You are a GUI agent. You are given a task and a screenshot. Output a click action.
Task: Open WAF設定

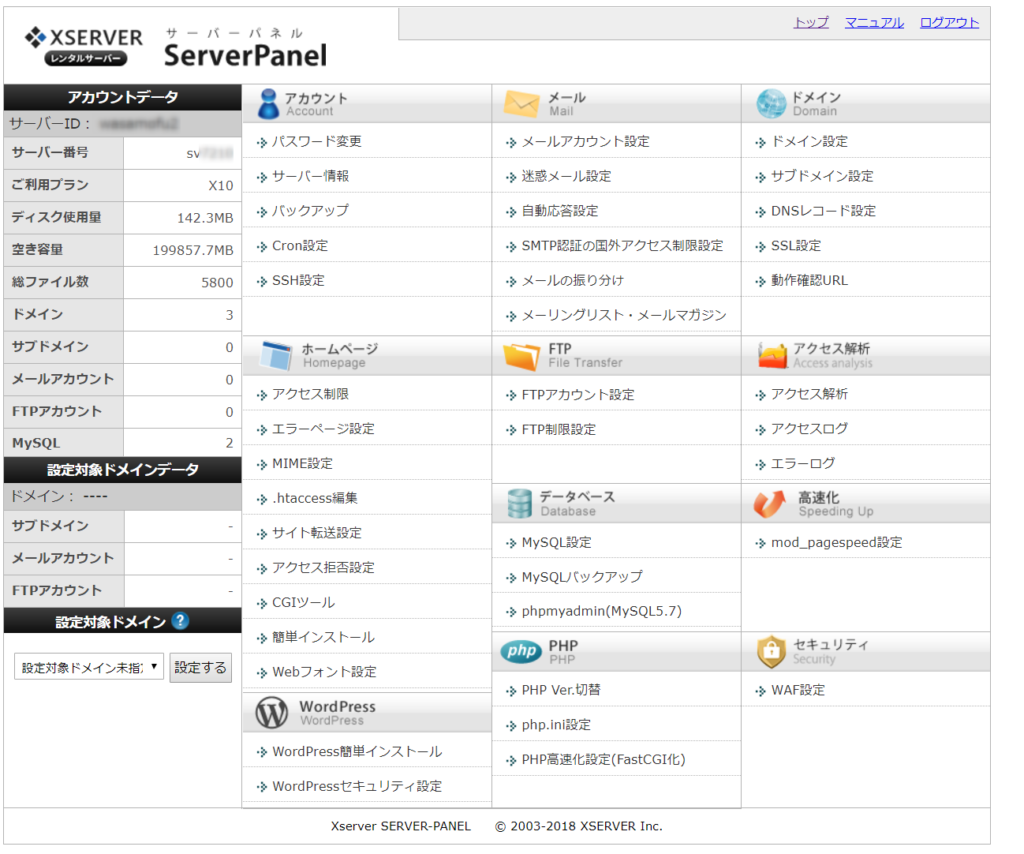[798, 689]
